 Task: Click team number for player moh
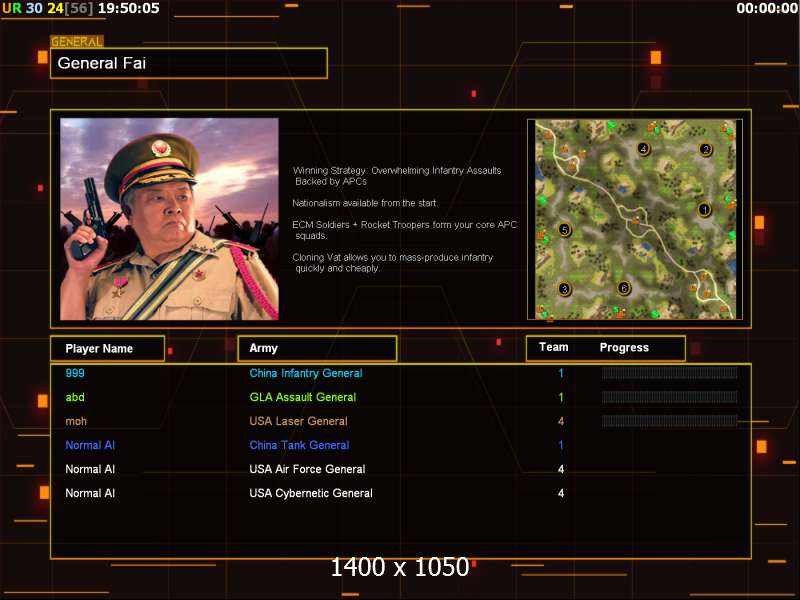pos(561,421)
